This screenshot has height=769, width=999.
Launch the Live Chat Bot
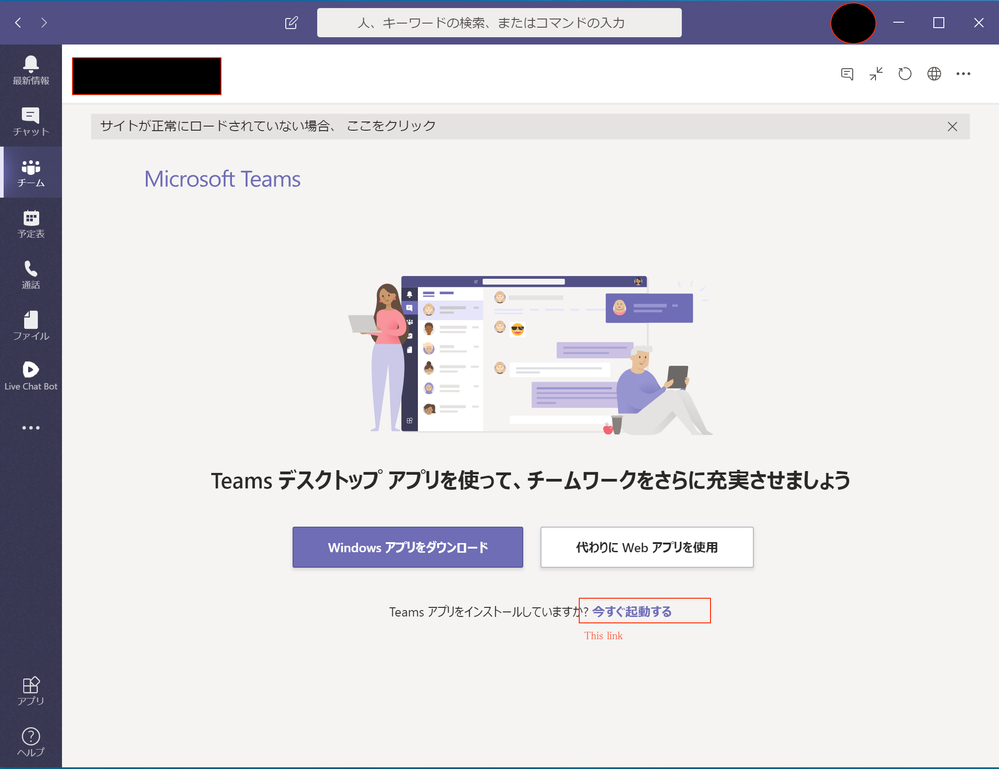coord(31,374)
